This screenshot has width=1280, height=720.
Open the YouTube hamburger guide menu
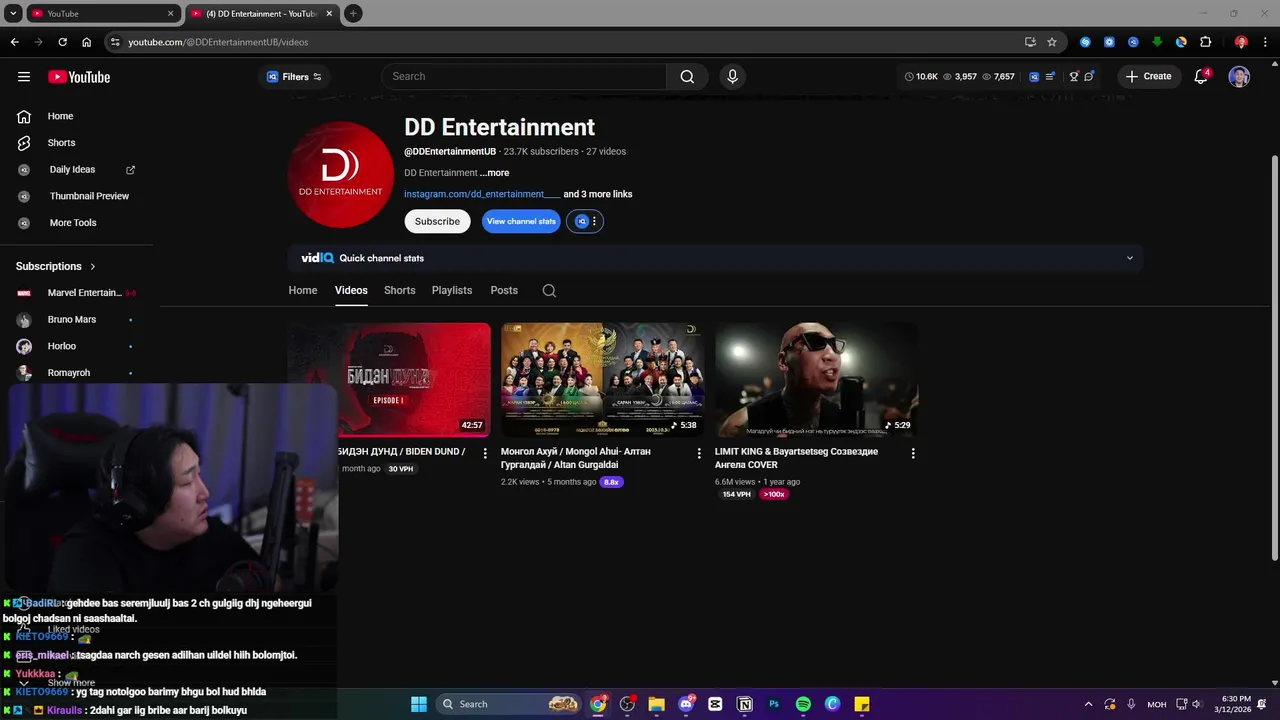pos(24,77)
